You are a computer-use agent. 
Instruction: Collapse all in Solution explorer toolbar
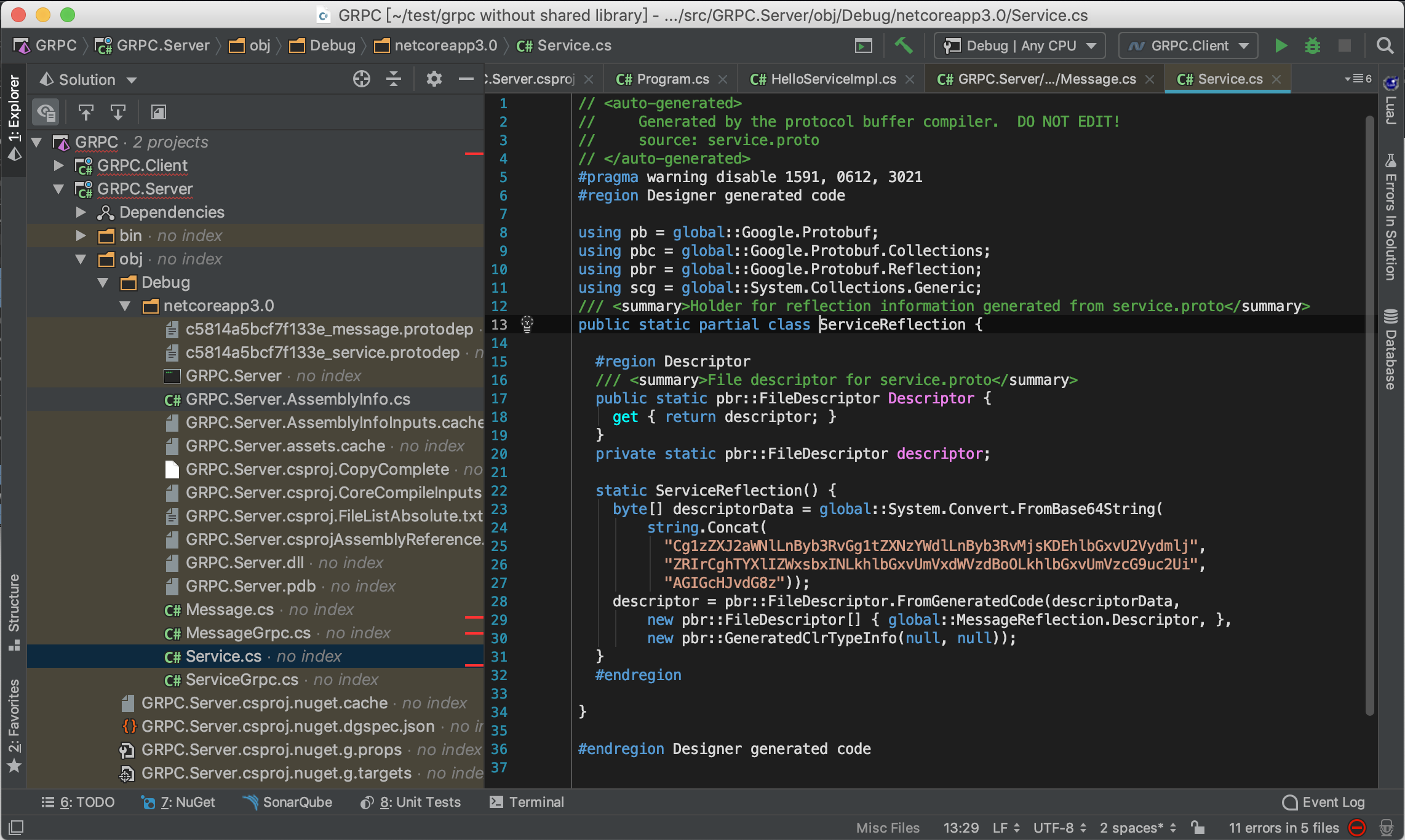[394, 79]
